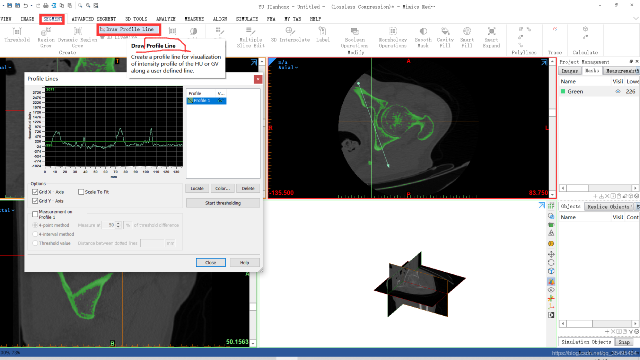
Task: Click the print icon in quick access toolbar
Action: pyautogui.click(x=46, y=6)
